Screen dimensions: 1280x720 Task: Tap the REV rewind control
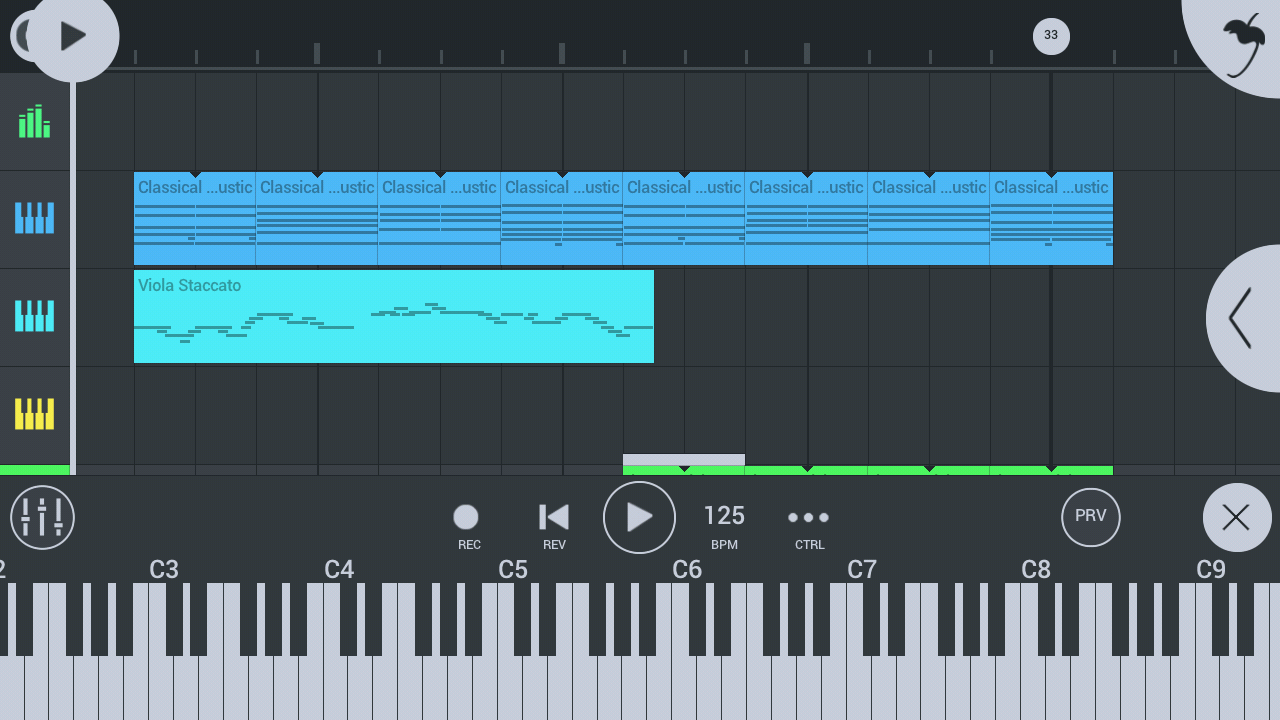click(553, 517)
